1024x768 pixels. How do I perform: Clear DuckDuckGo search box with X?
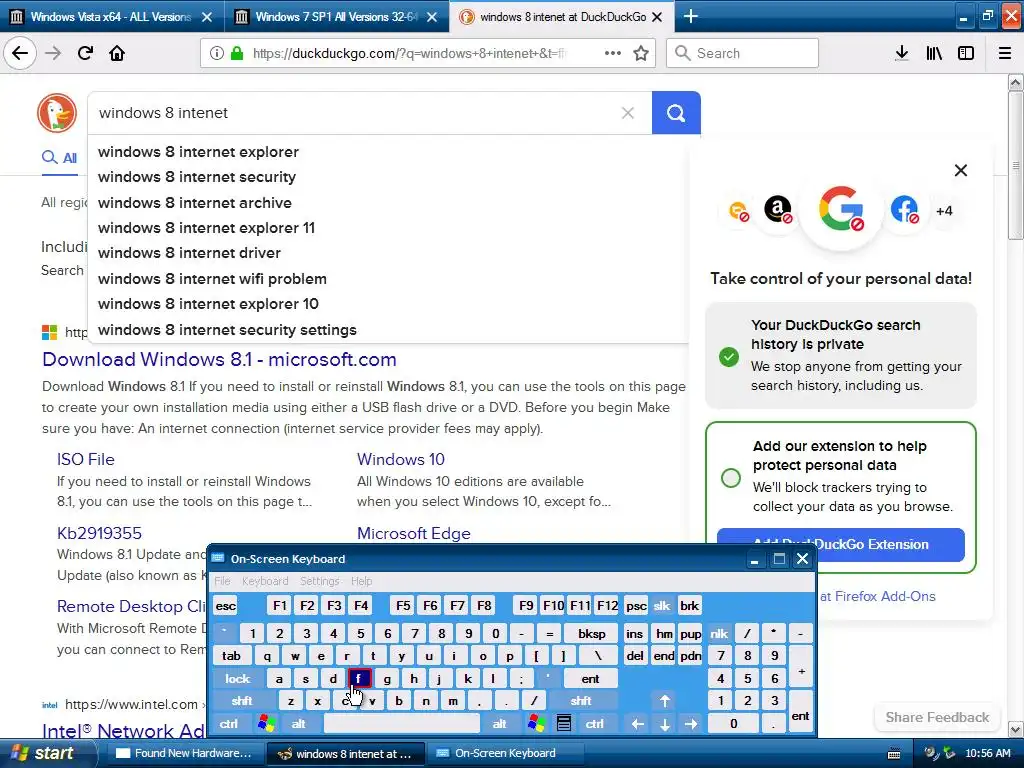[628, 113]
